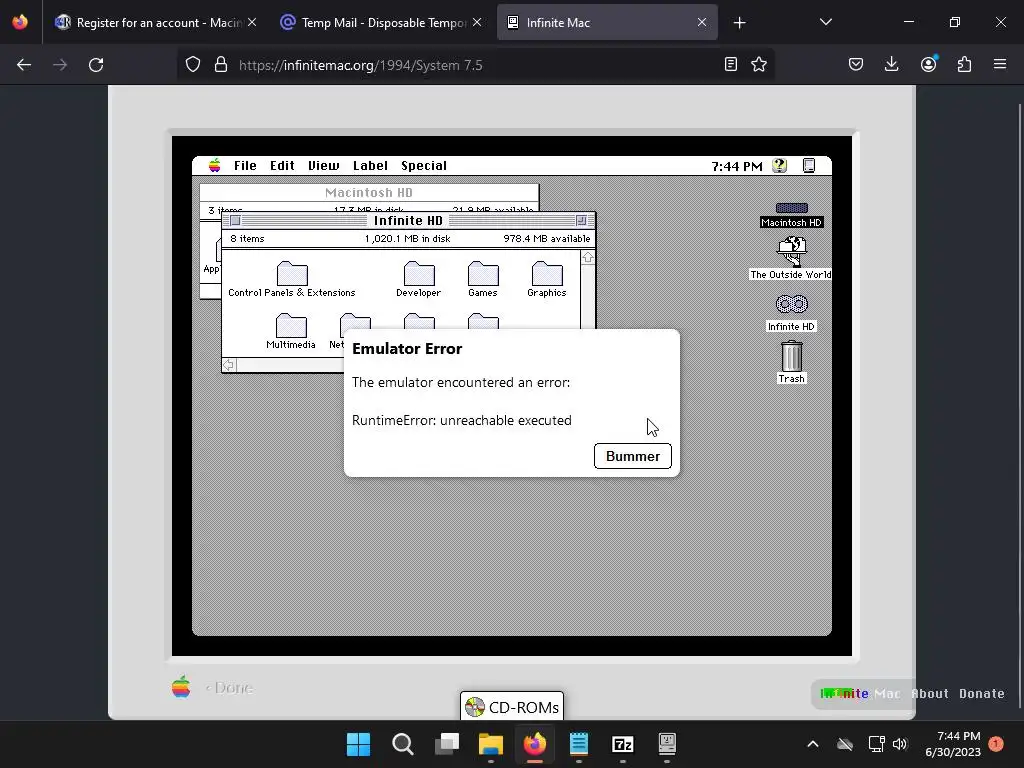The width and height of the screenshot is (1024, 768).
Task: Select the Games folder
Action: pos(483,280)
